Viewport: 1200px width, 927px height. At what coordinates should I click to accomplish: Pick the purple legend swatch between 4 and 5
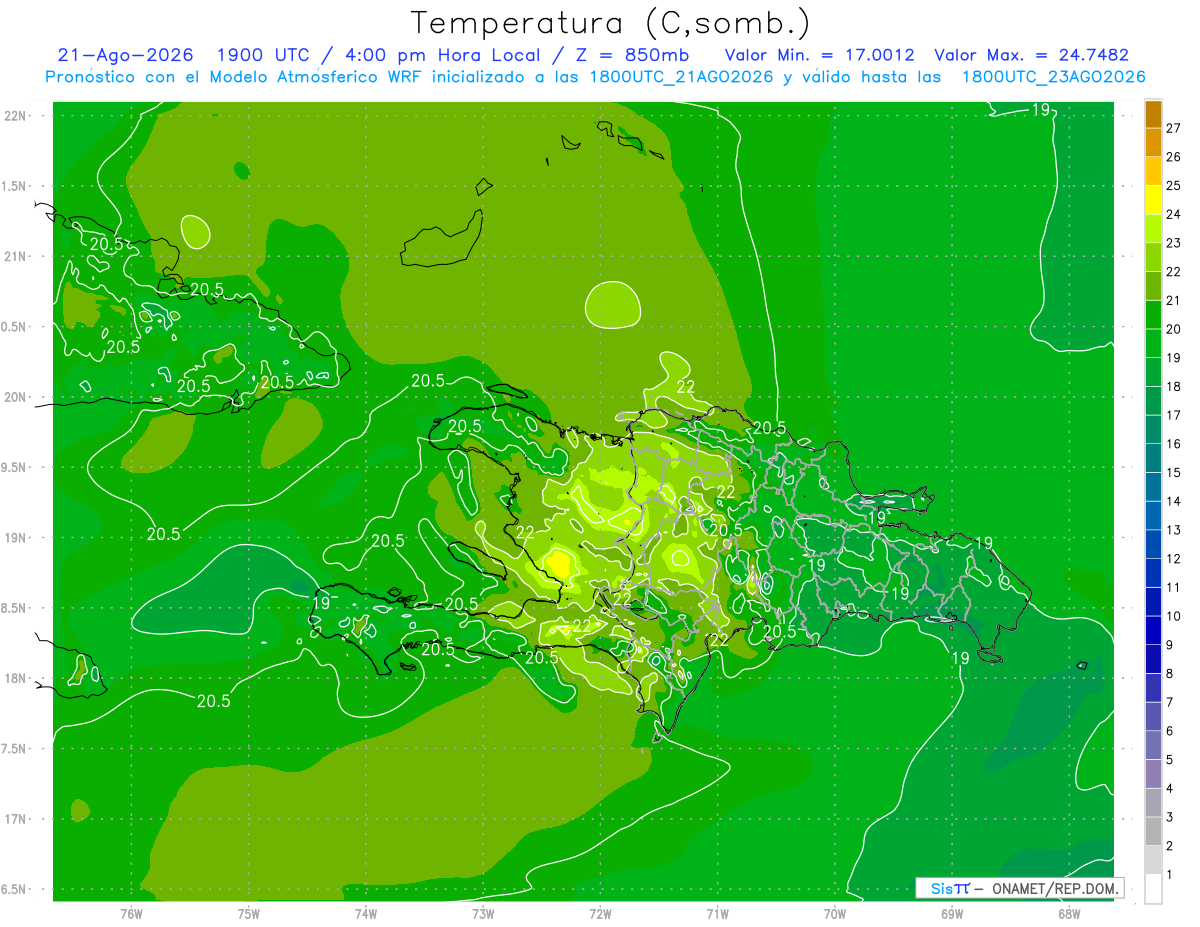pos(1153,775)
